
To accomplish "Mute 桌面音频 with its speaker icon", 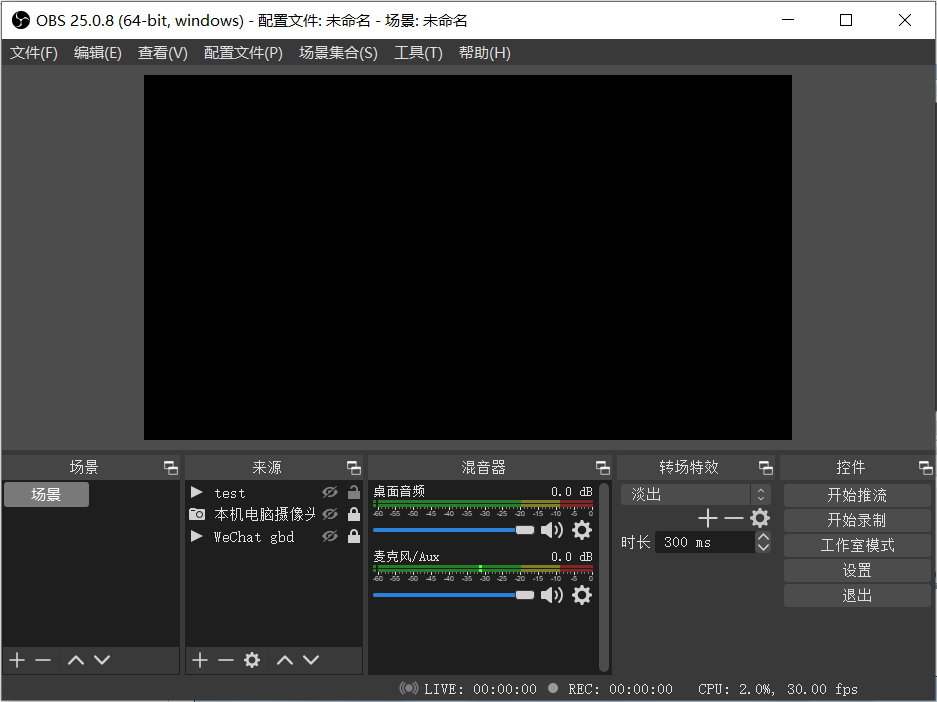I will pyautogui.click(x=552, y=530).
